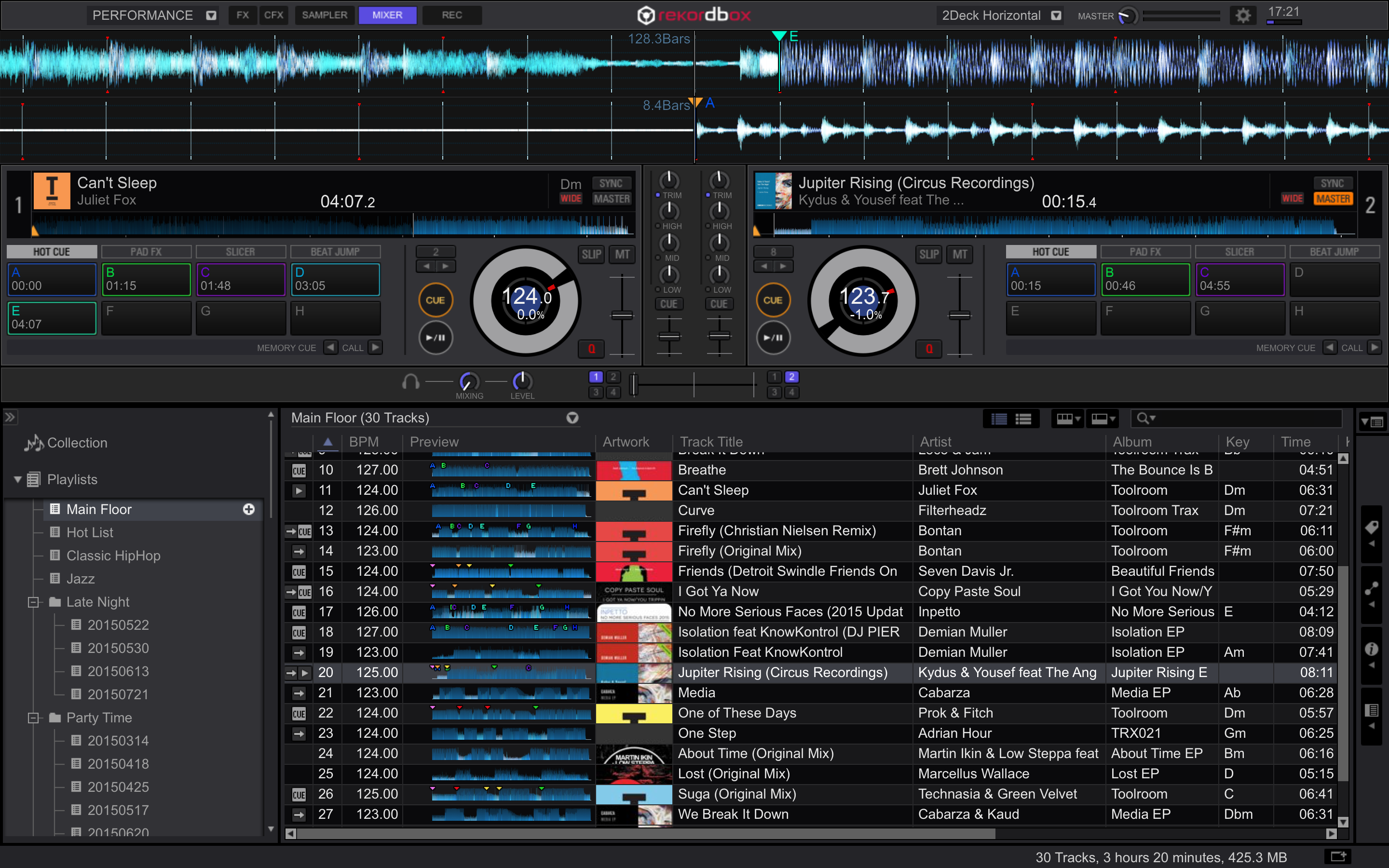The width and height of the screenshot is (1389, 868).
Task: Collapse the Late Night folder
Action: click(33, 602)
